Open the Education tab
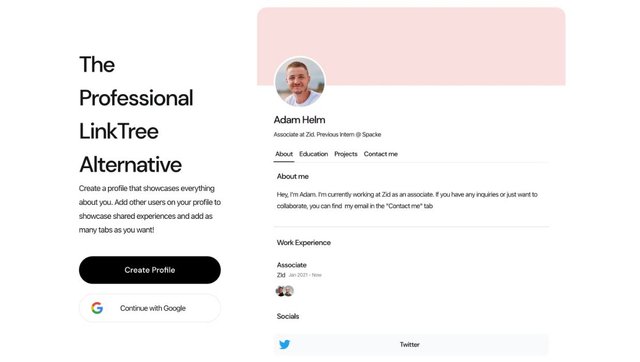Viewport: 640px width, 362px height. tap(313, 154)
